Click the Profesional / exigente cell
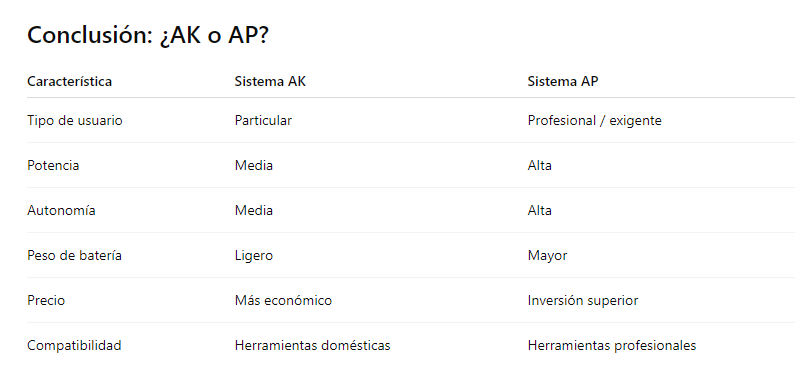 [x=594, y=120]
